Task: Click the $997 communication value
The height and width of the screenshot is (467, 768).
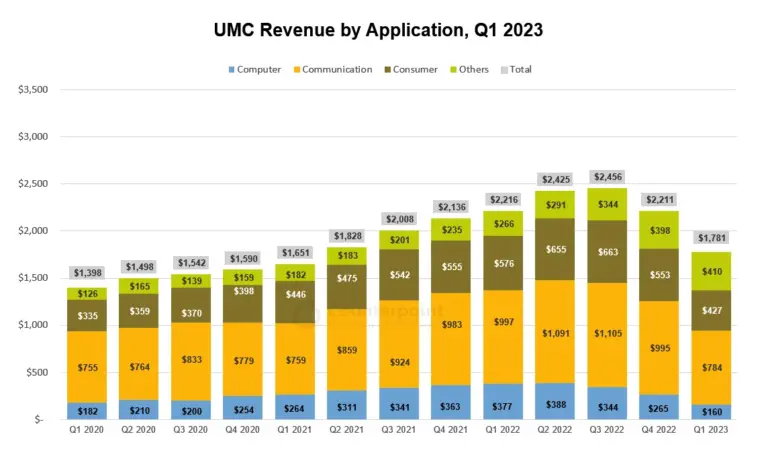Action: click(504, 322)
